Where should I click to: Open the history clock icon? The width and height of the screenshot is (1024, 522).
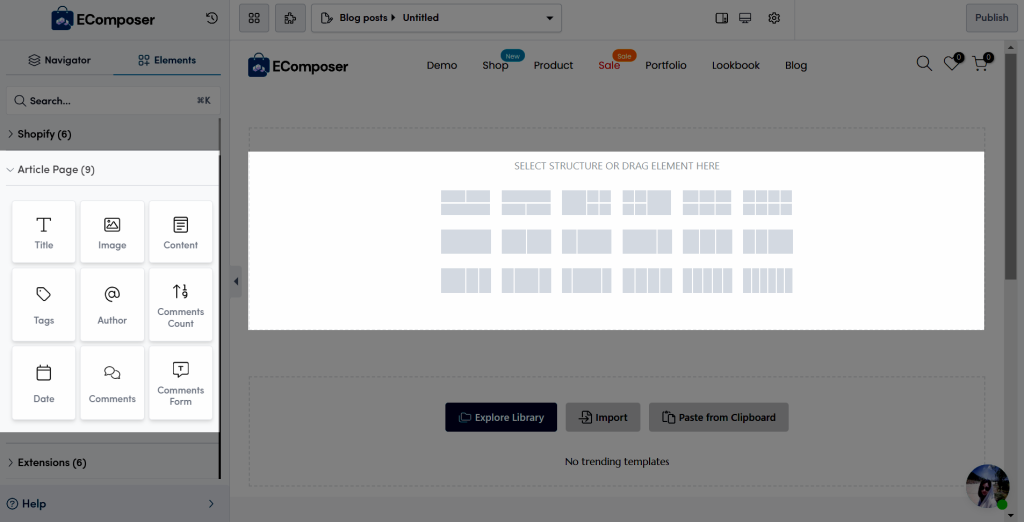coord(212,18)
